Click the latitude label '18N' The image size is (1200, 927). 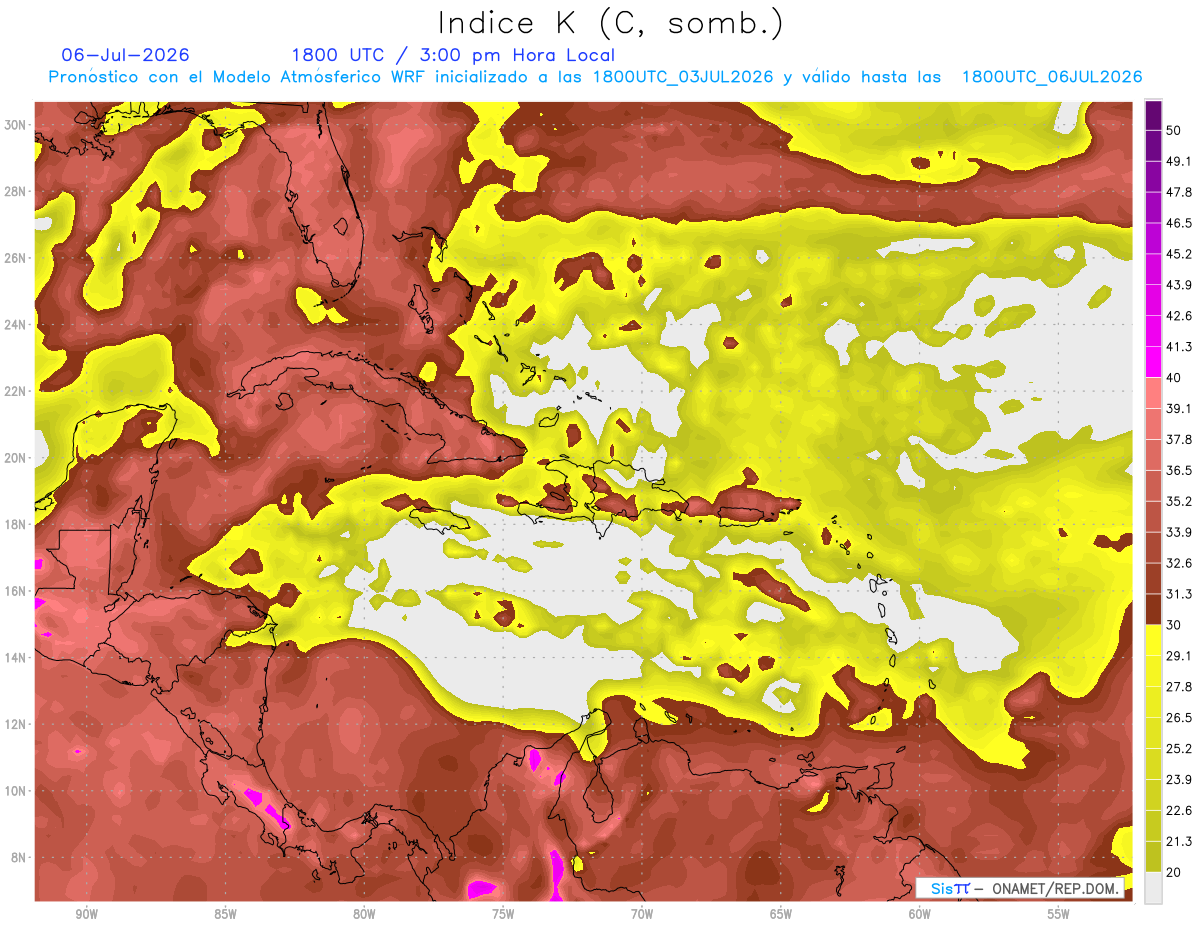[x=15, y=524]
